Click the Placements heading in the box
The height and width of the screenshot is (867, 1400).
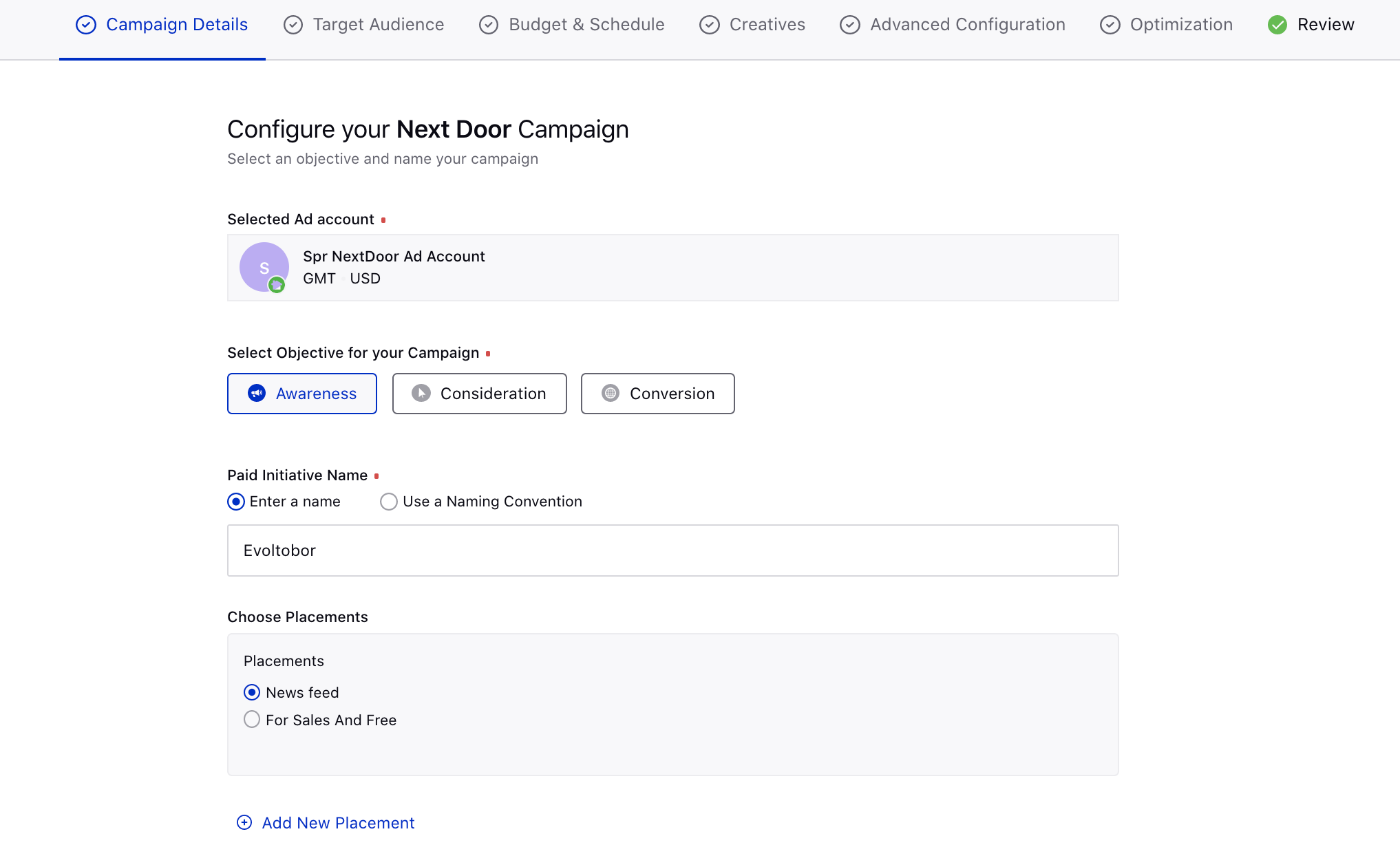click(x=284, y=661)
